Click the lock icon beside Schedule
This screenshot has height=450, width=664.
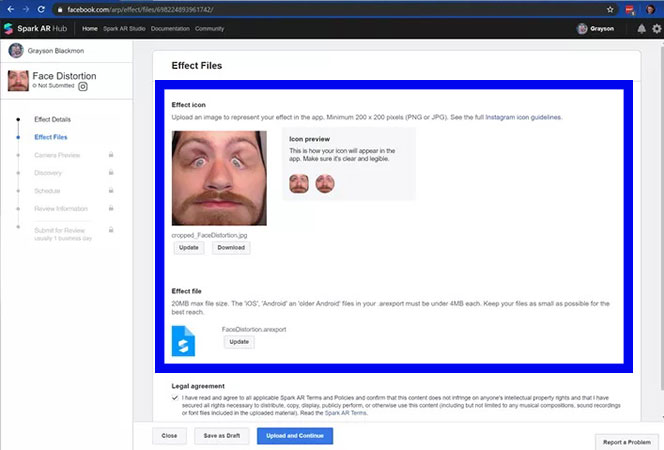pos(111,190)
